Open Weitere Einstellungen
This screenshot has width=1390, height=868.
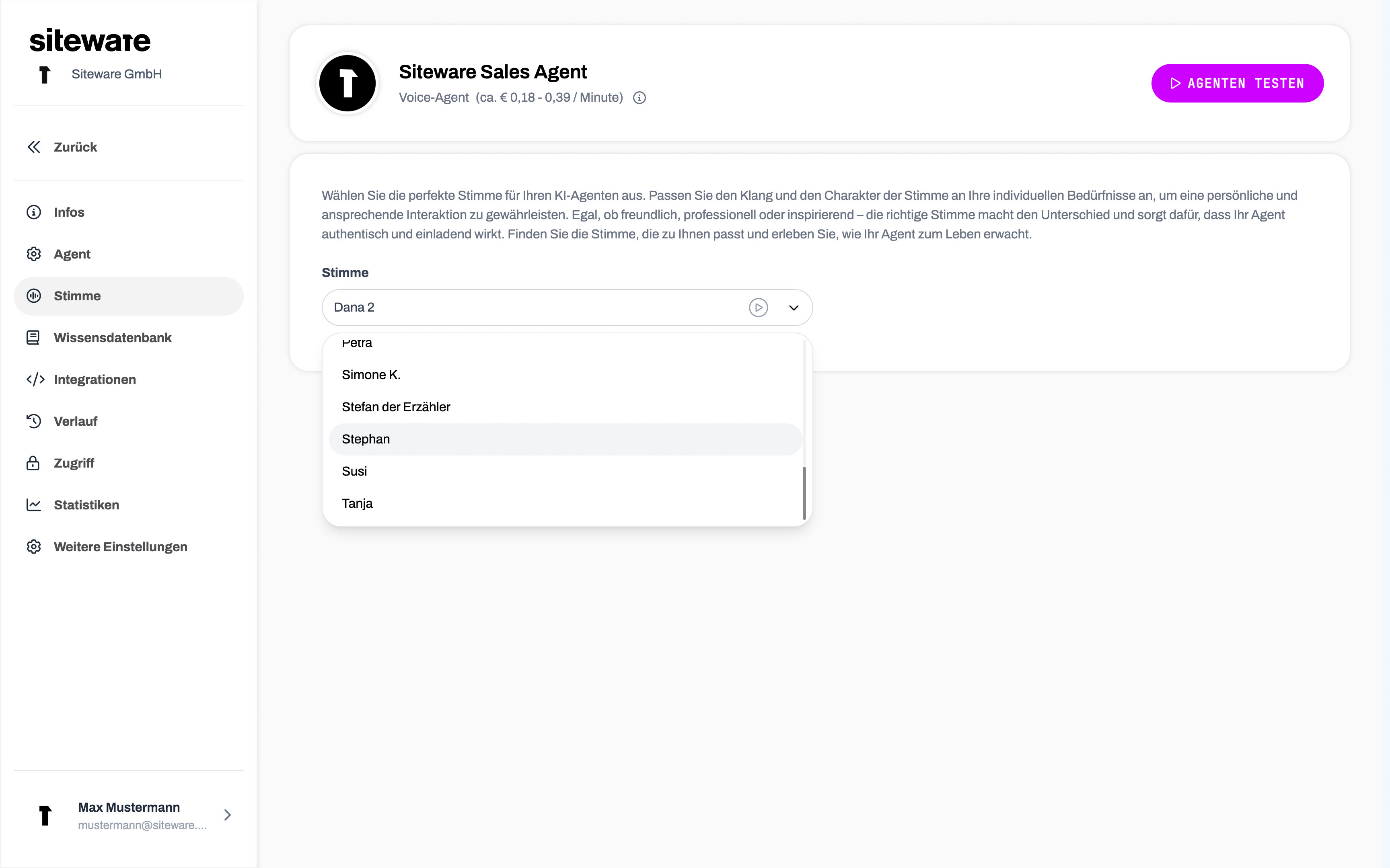(129, 547)
